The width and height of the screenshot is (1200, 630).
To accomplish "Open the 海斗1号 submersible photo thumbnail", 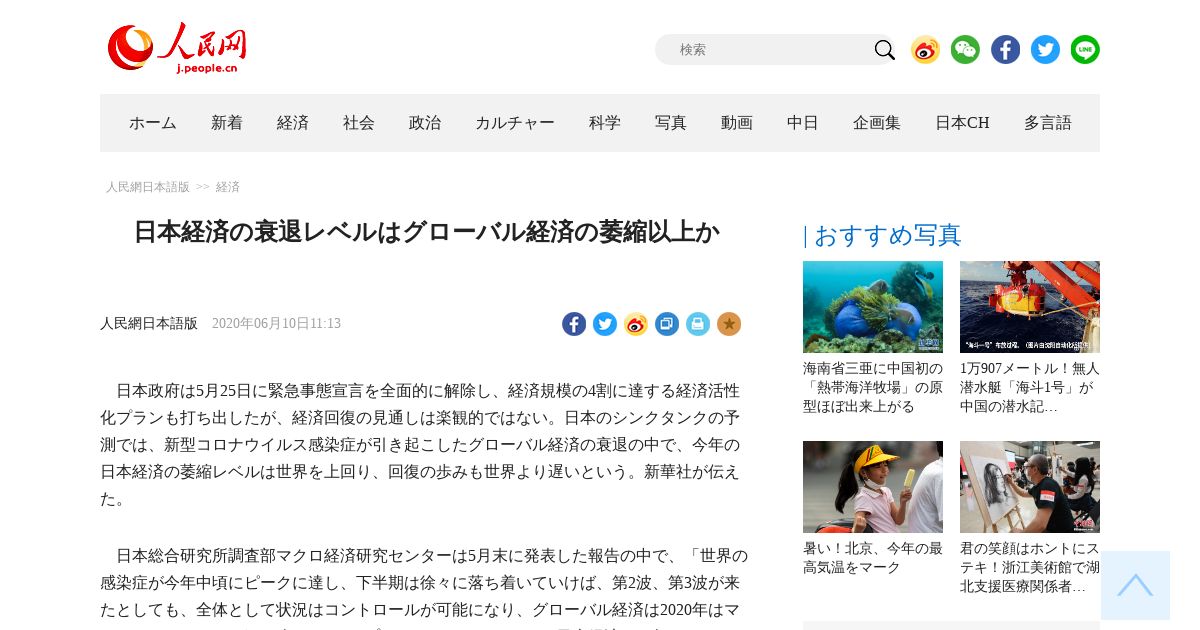I will [x=1030, y=307].
